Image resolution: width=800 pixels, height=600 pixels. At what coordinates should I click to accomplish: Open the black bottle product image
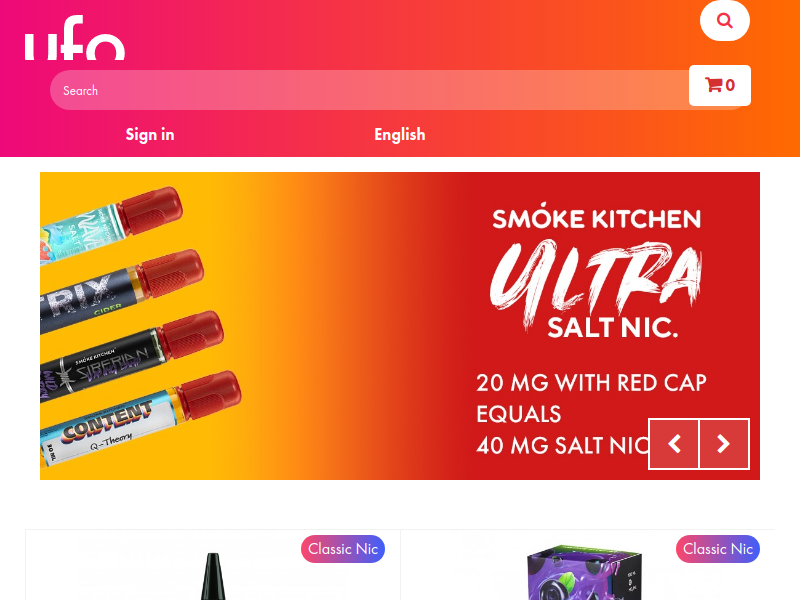(213, 576)
